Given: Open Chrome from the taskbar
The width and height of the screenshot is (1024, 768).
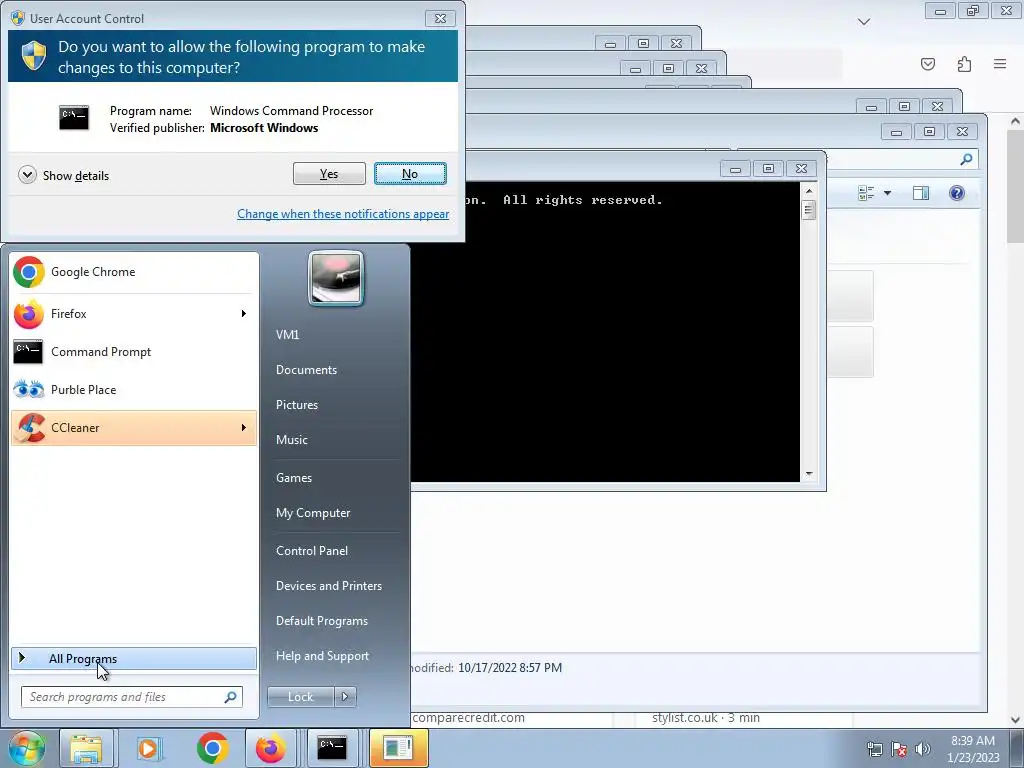Looking at the screenshot, I should point(212,748).
